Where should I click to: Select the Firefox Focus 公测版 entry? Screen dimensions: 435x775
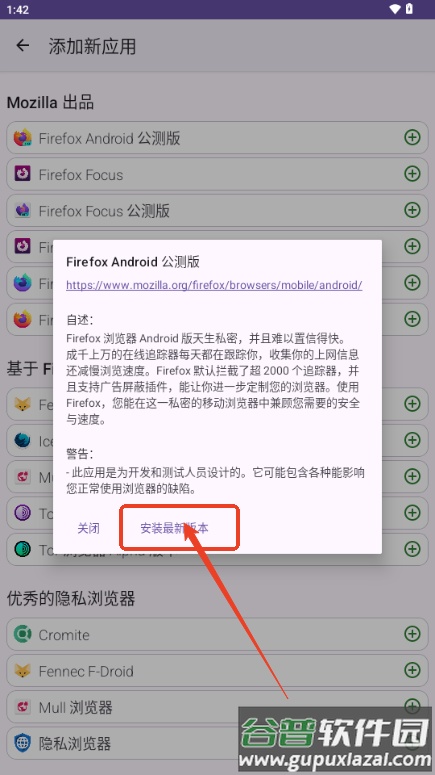(x=217, y=211)
